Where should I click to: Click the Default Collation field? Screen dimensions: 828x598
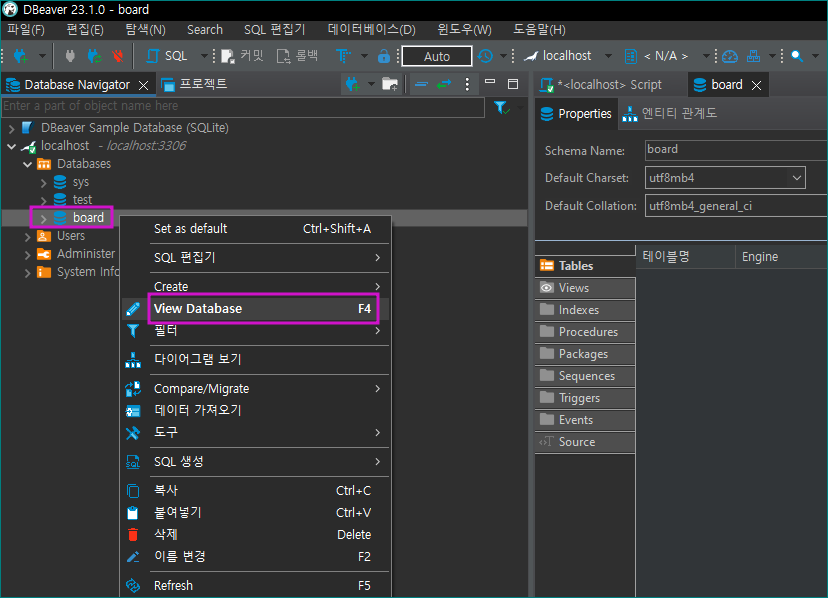pos(735,206)
